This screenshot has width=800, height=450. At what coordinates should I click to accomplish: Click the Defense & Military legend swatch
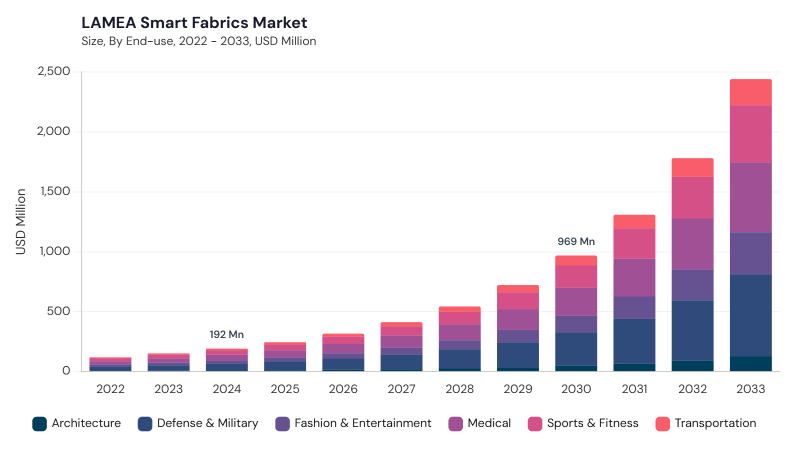tap(145, 423)
